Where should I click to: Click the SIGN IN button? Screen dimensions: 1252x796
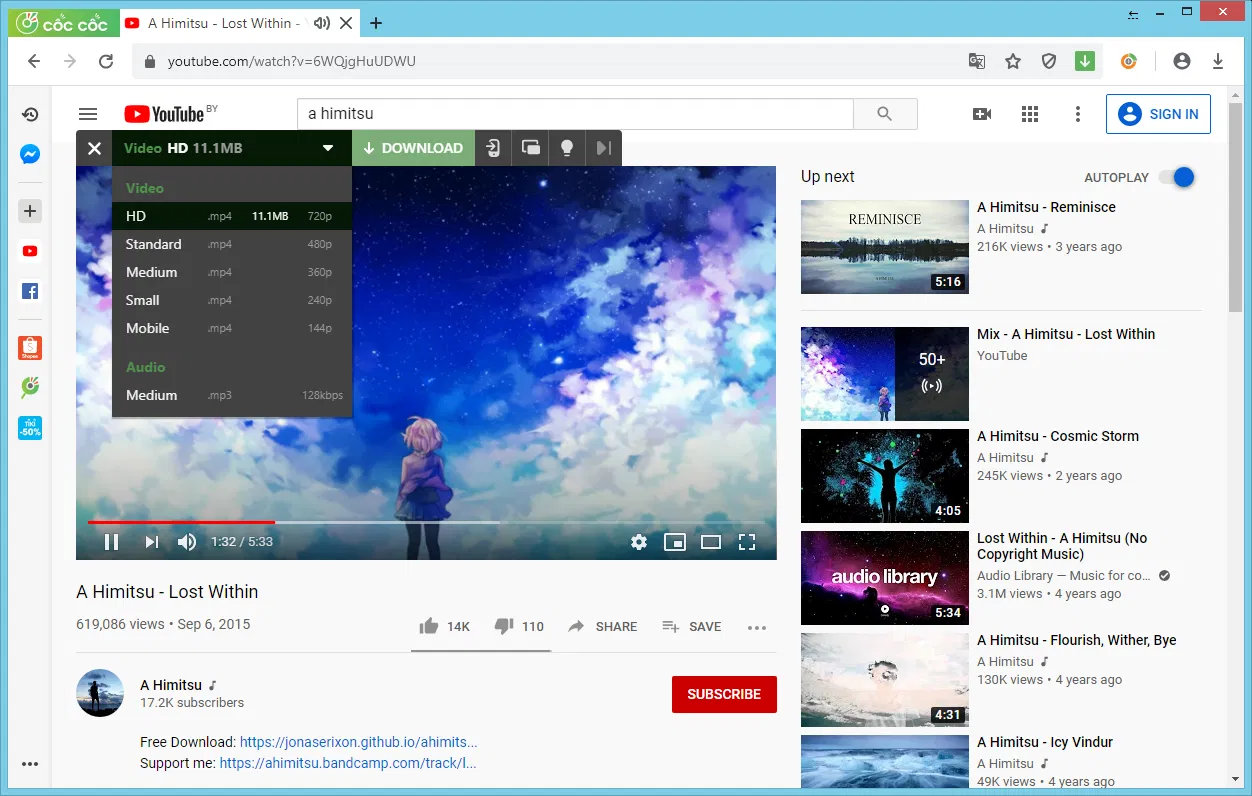pyautogui.click(x=1158, y=114)
